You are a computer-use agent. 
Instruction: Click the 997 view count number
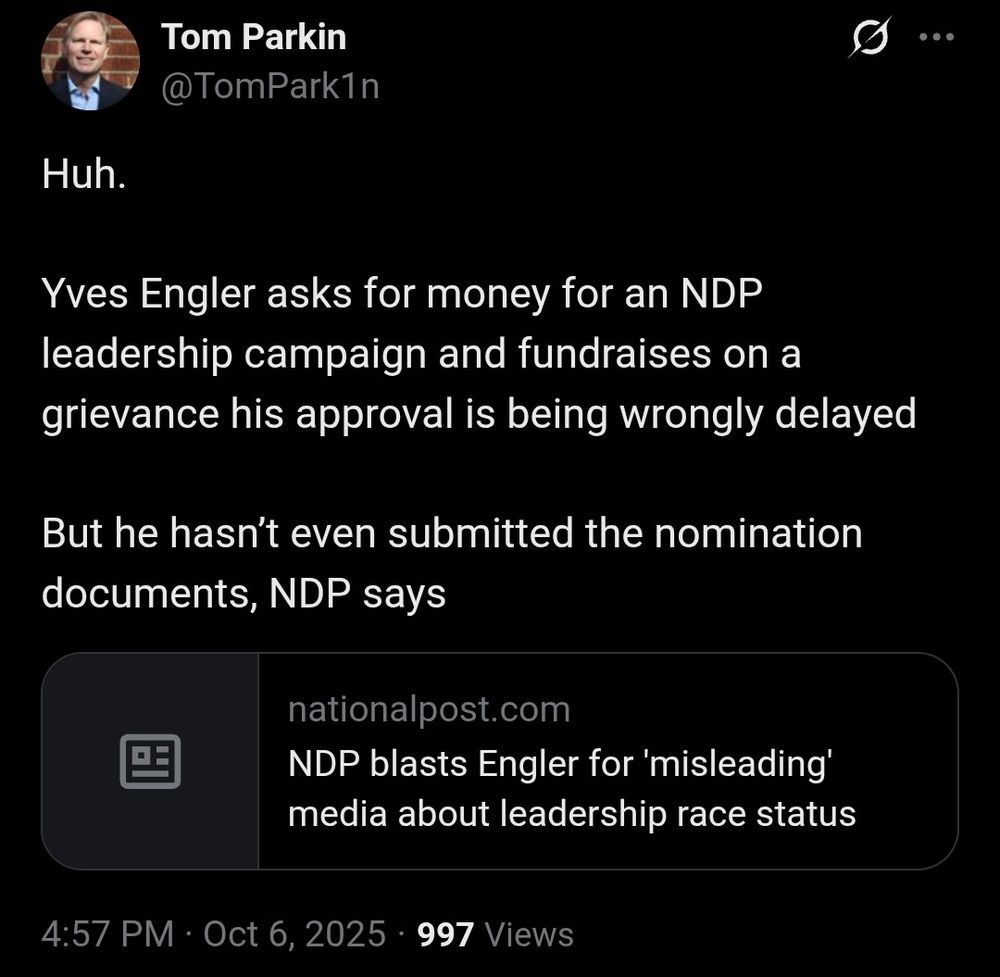(x=445, y=934)
